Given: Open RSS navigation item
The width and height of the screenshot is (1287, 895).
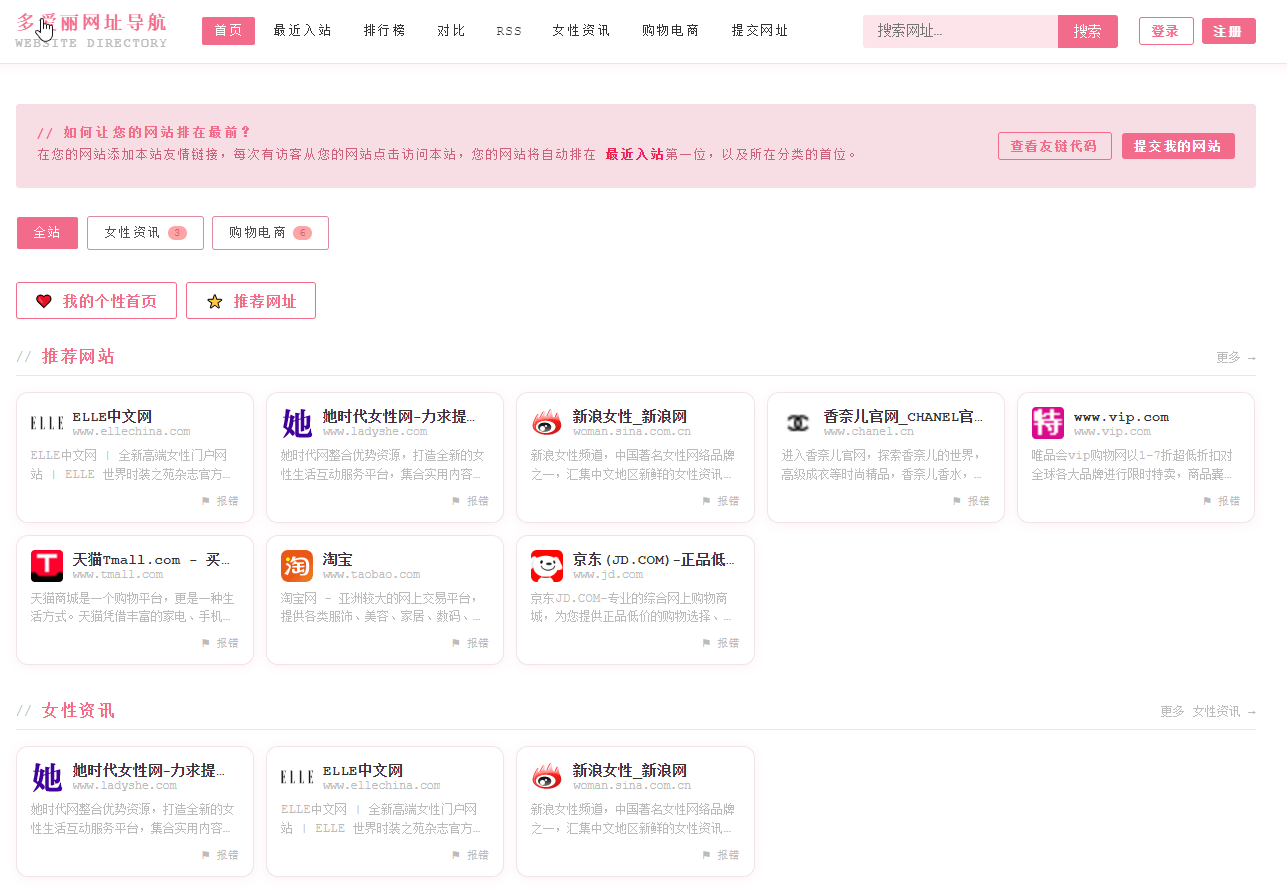Looking at the screenshot, I should tap(509, 31).
